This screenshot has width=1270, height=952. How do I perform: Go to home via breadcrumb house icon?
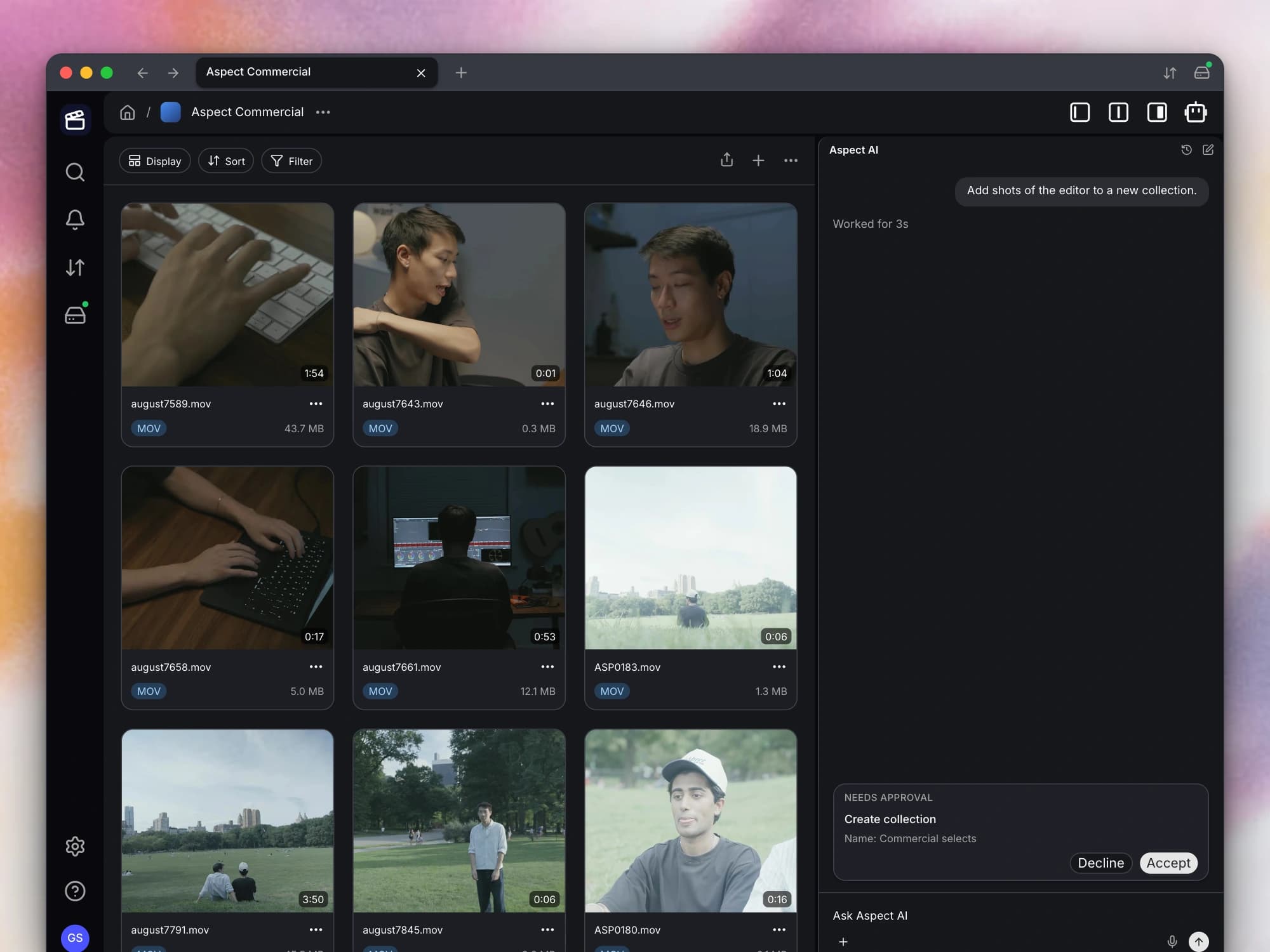pos(128,112)
